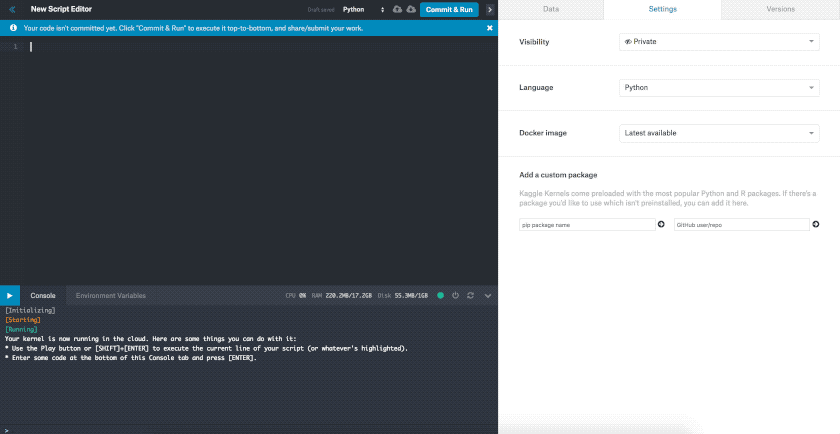Click the [Starting] console line
Image resolution: width=840 pixels, height=434 pixels.
tap(22, 320)
